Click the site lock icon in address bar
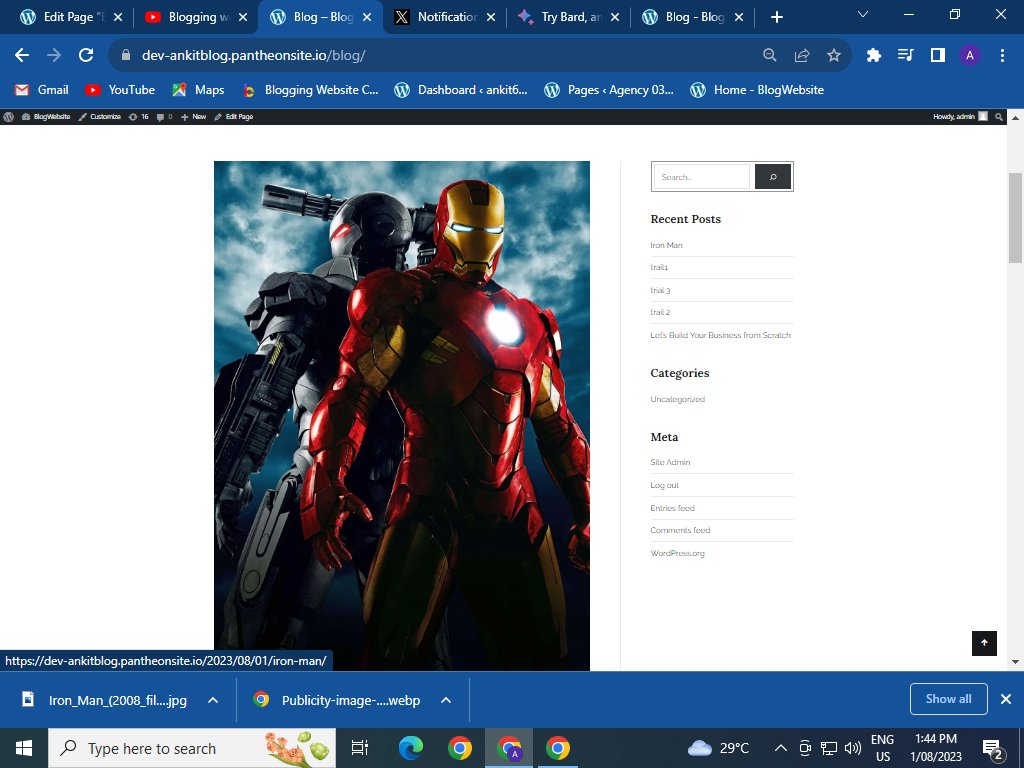The image size is (1024, 768). coord(126,56)
